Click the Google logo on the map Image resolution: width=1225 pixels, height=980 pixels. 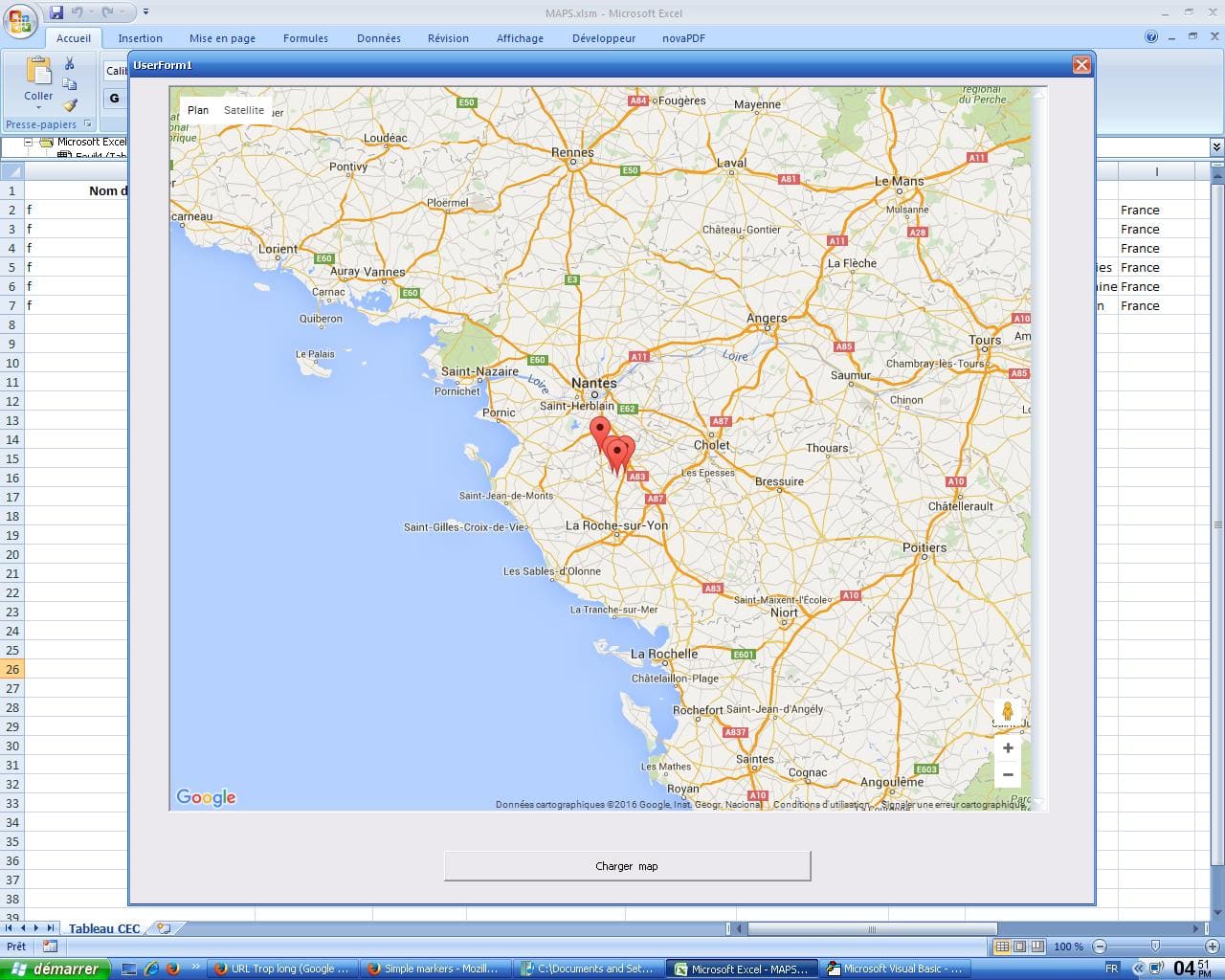pyautogui.click(x=206, y=797)
